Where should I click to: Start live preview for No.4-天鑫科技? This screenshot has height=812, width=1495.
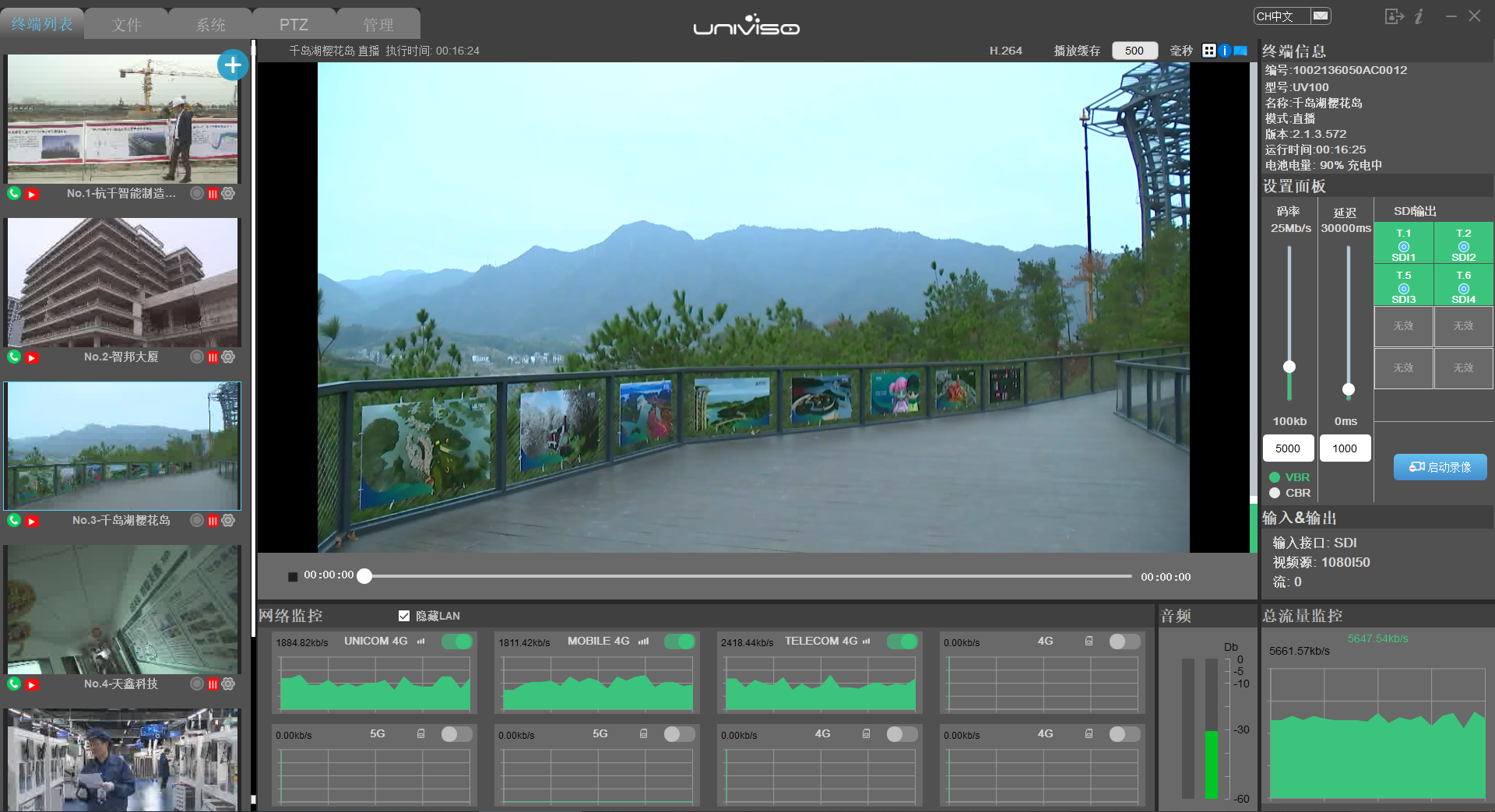coord(32,685)
